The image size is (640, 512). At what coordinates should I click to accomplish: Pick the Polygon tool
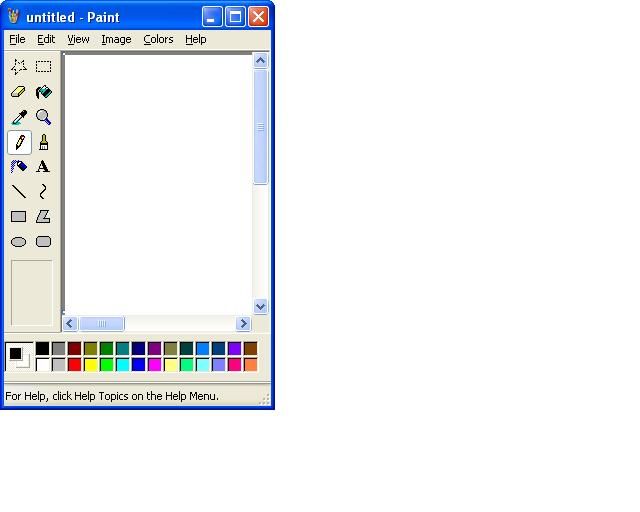43,216
